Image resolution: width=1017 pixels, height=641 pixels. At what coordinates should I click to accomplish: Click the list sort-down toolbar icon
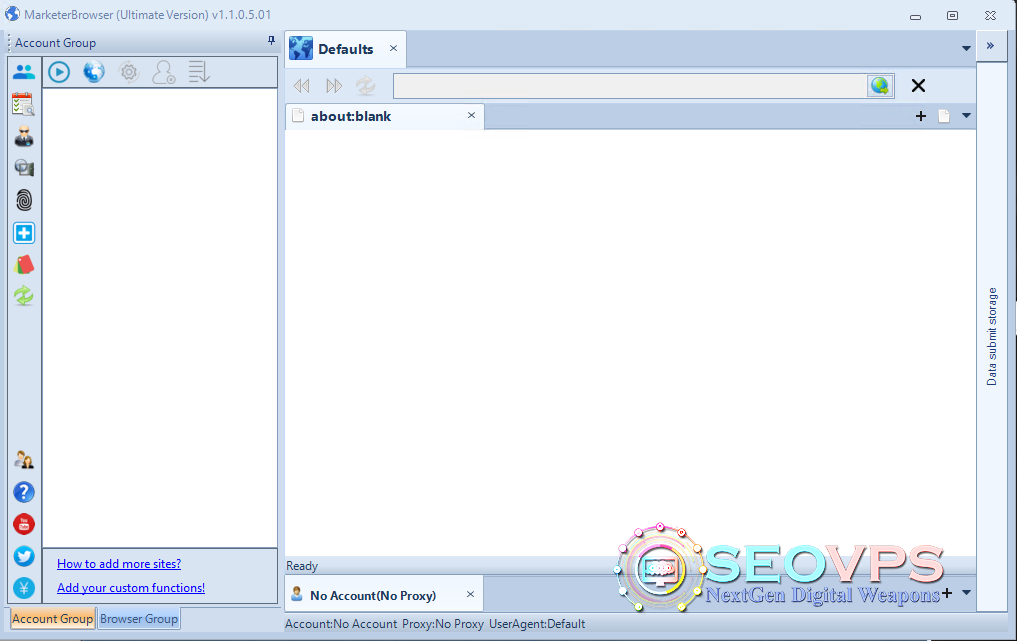point(199,72)
